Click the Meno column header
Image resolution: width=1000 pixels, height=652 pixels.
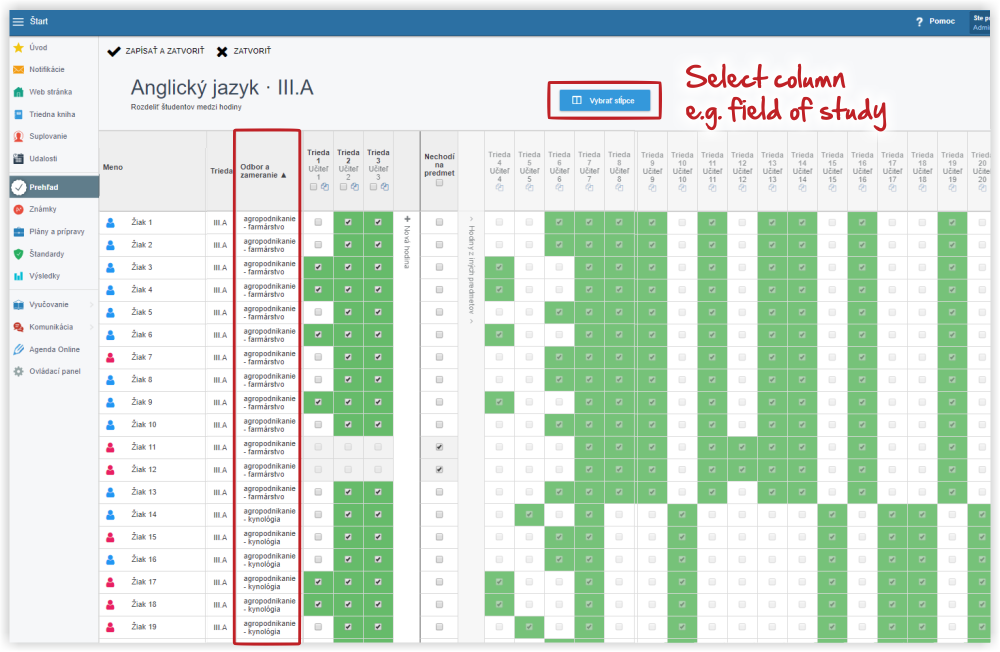(x=113, y=168)
